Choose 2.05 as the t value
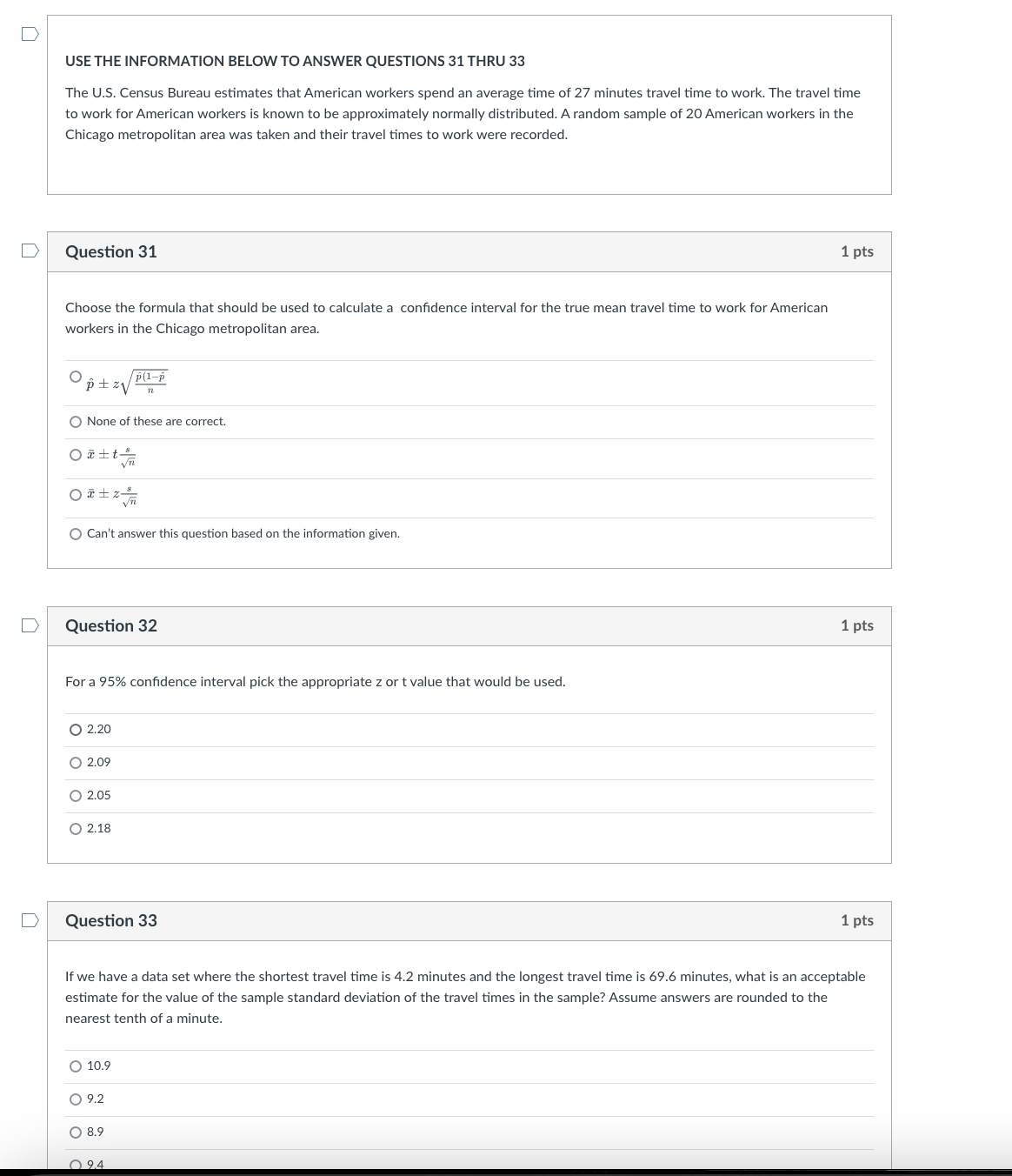This screenshot has height=1176, width=1012. [76, 796]
